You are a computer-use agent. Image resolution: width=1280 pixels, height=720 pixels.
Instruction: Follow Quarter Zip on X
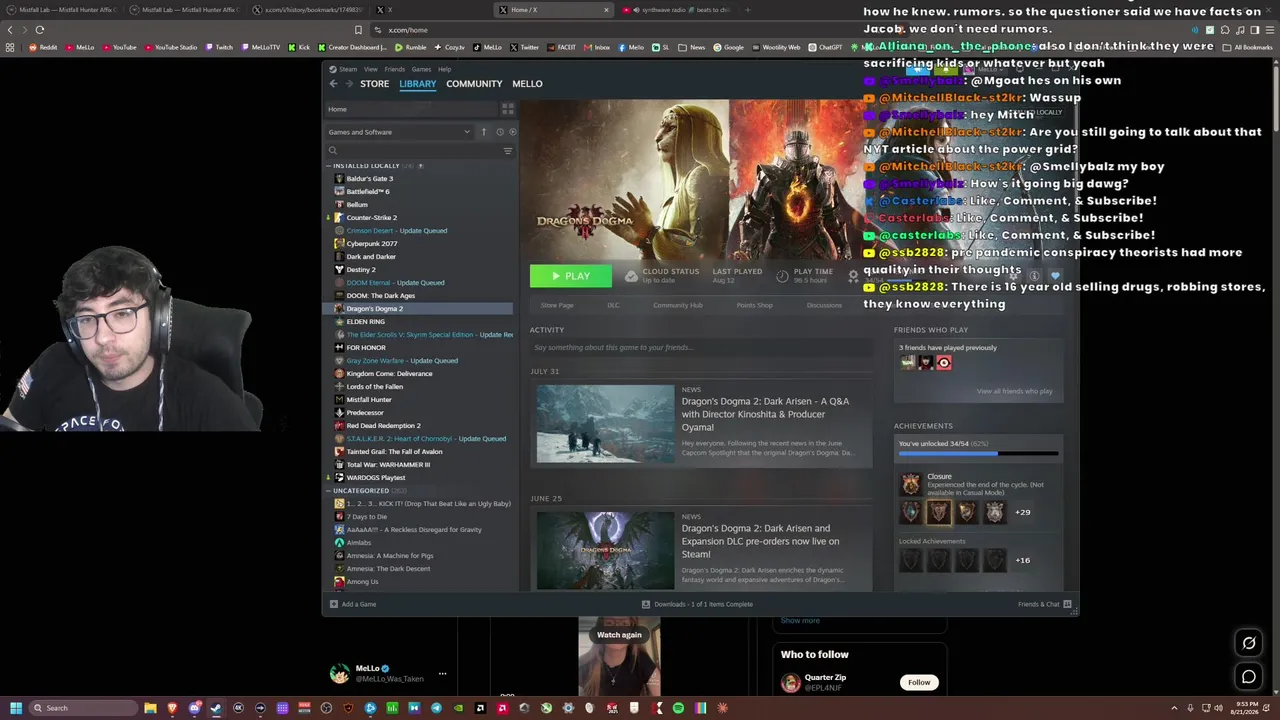pos(918,683)
